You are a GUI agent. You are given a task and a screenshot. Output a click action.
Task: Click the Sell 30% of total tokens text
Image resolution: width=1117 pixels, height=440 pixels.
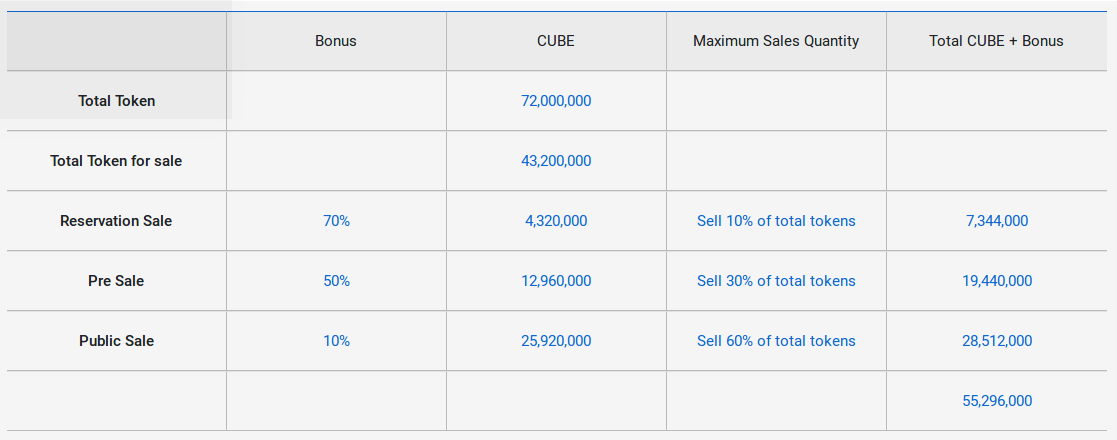pos(776,281)
